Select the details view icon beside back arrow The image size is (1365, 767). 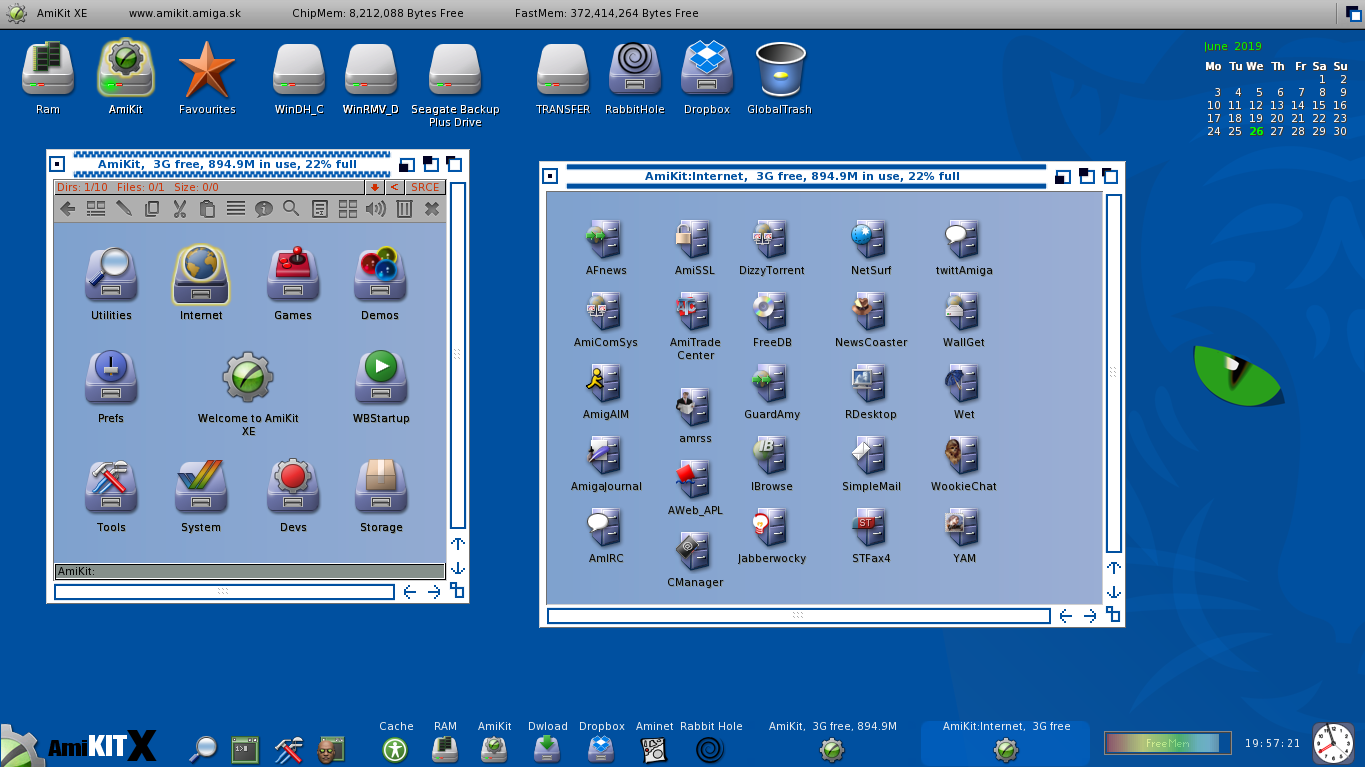tap(96, 209)
